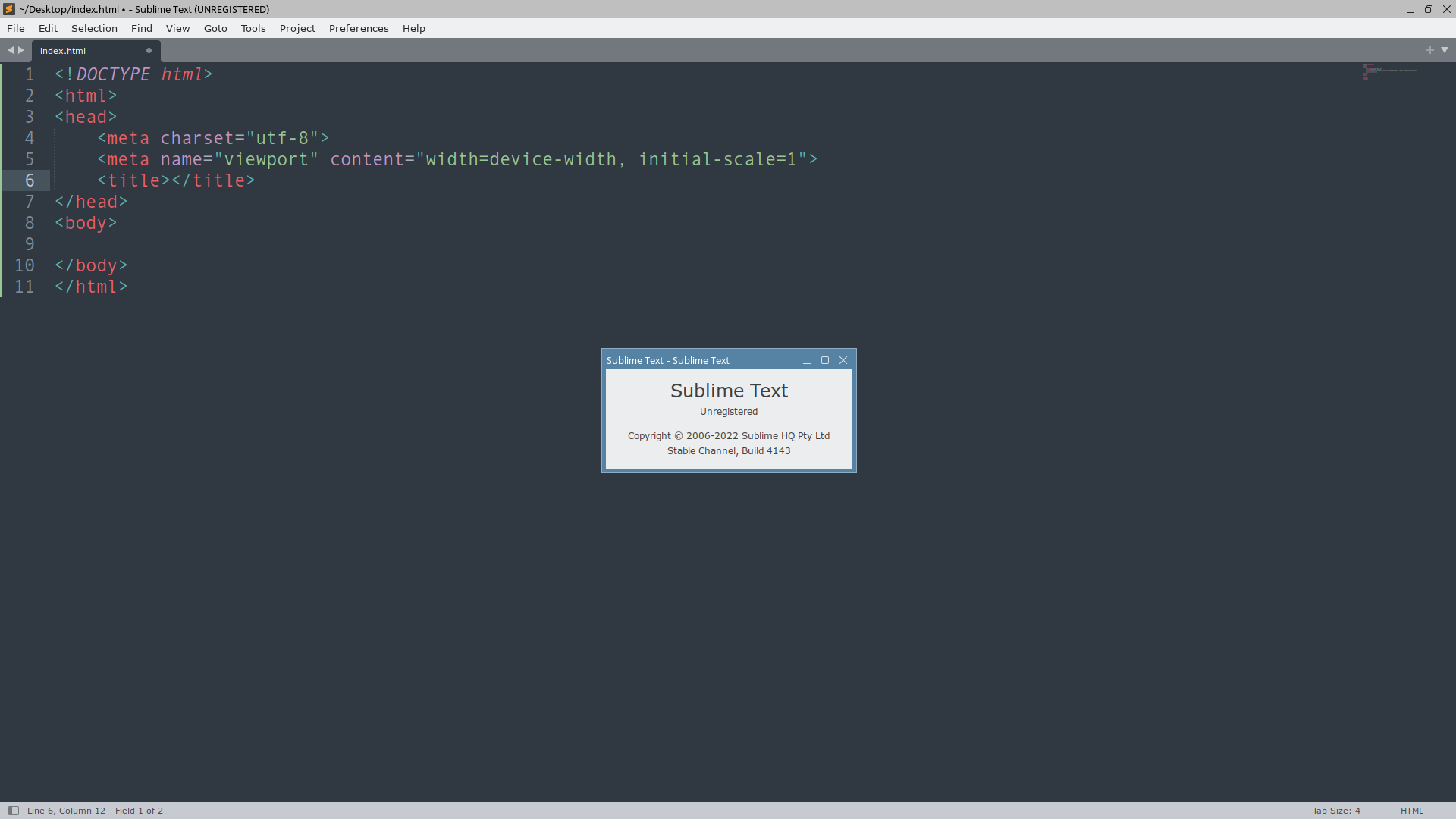Image resolution: width=1456 pixels, height=819 pixels.
Task: Minimize the Sublime Text about dialog
Action: tap(807, 361)
